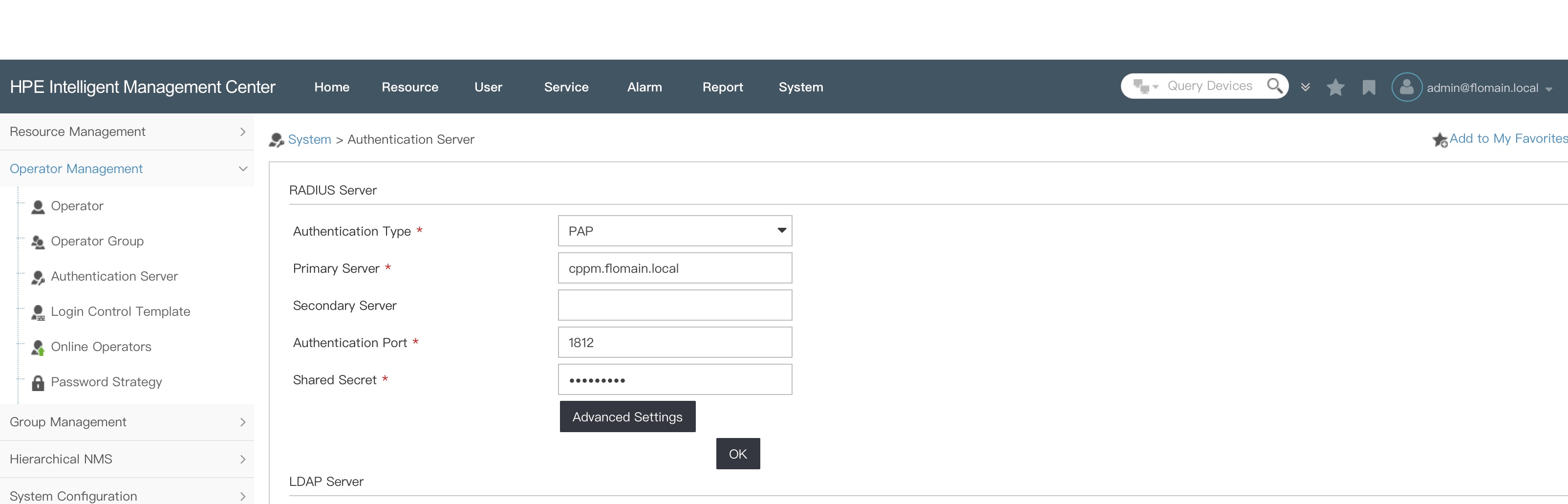Open the System menu
The height and width of the screenshot is (504, 1568).
coord(800,87)
